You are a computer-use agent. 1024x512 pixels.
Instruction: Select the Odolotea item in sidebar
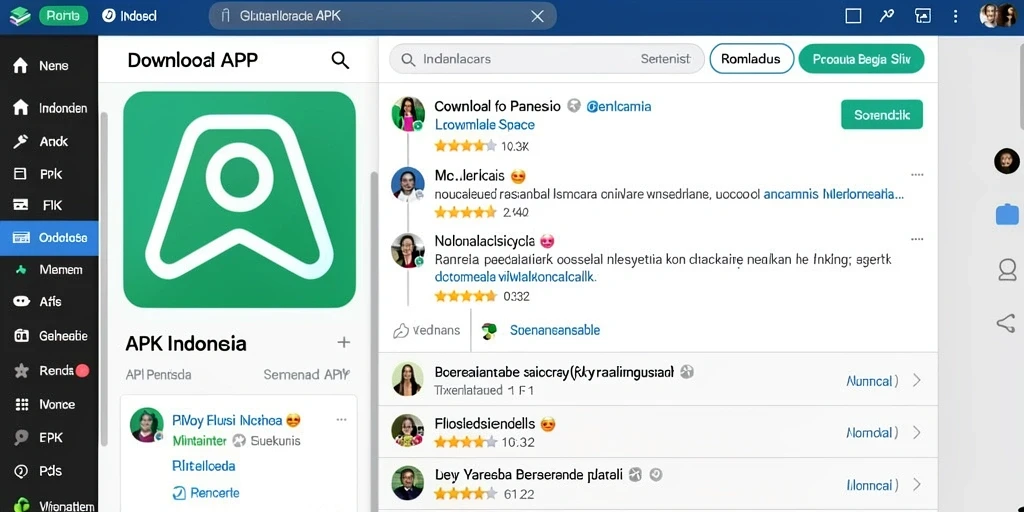click(49, 238)
